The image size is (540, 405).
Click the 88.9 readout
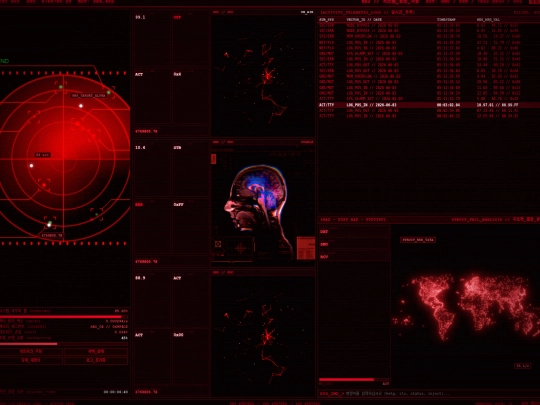coord(140,278)
